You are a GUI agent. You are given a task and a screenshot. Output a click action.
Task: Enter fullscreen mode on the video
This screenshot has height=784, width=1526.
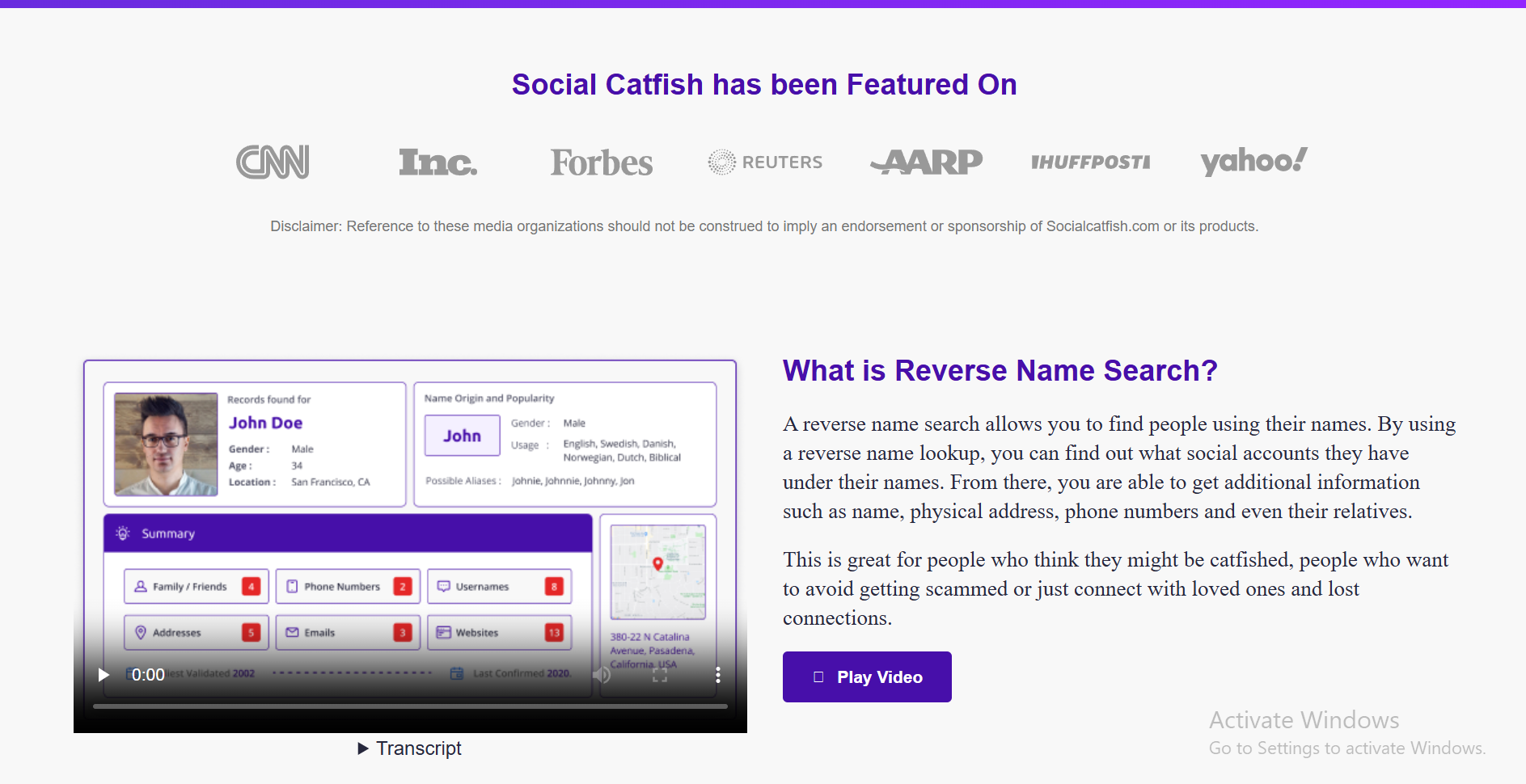click(x=660, y=675)
